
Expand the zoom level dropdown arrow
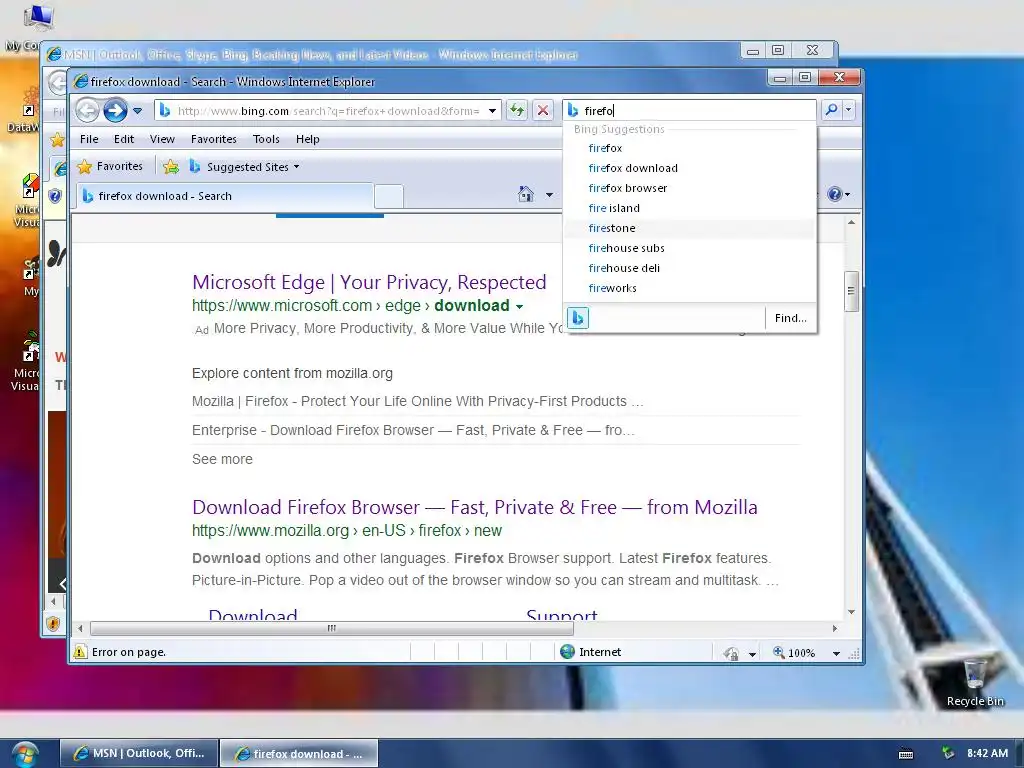click(x=836, y=653)
